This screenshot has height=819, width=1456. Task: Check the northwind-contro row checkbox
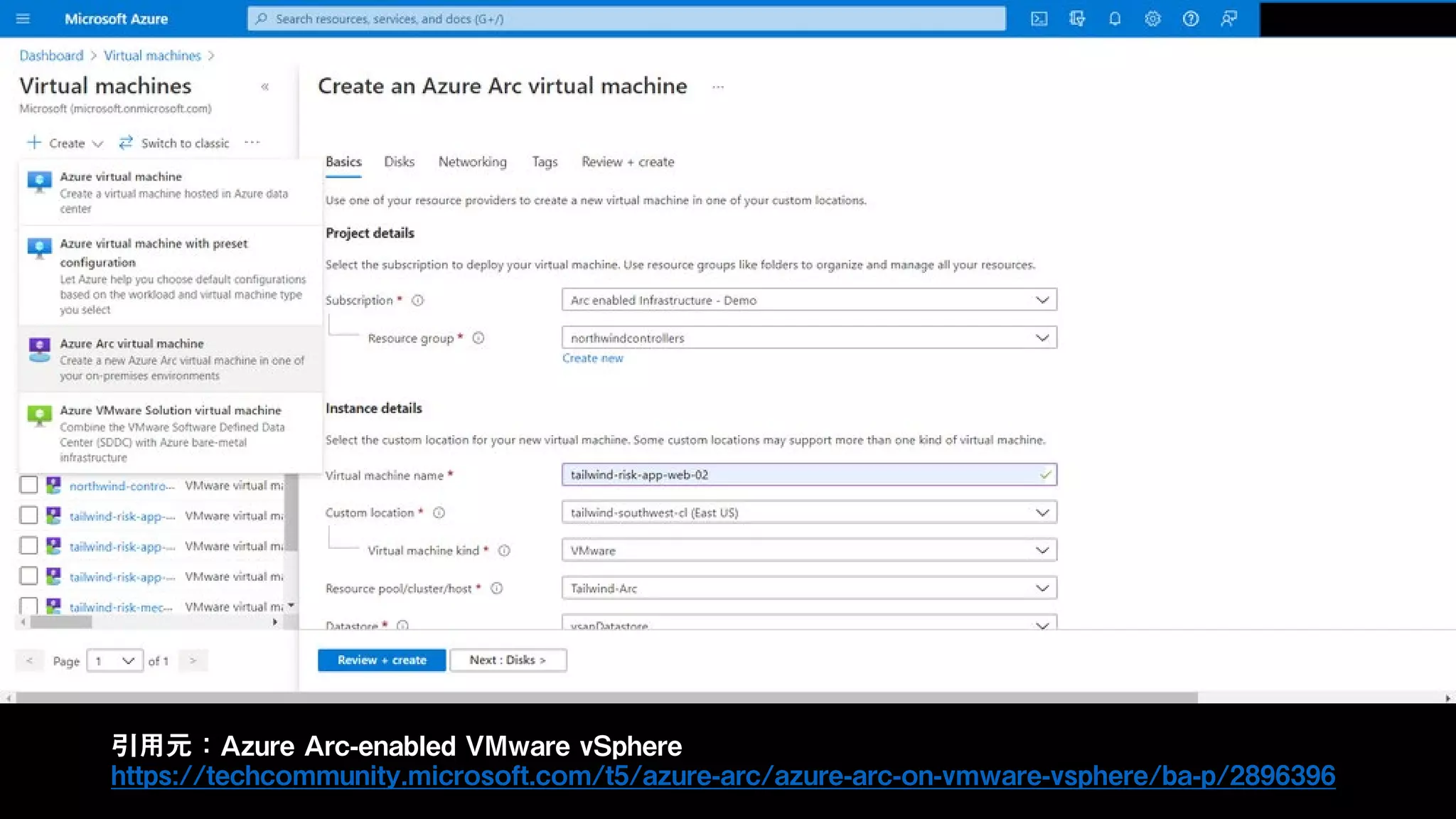click(x=28, y=485)
